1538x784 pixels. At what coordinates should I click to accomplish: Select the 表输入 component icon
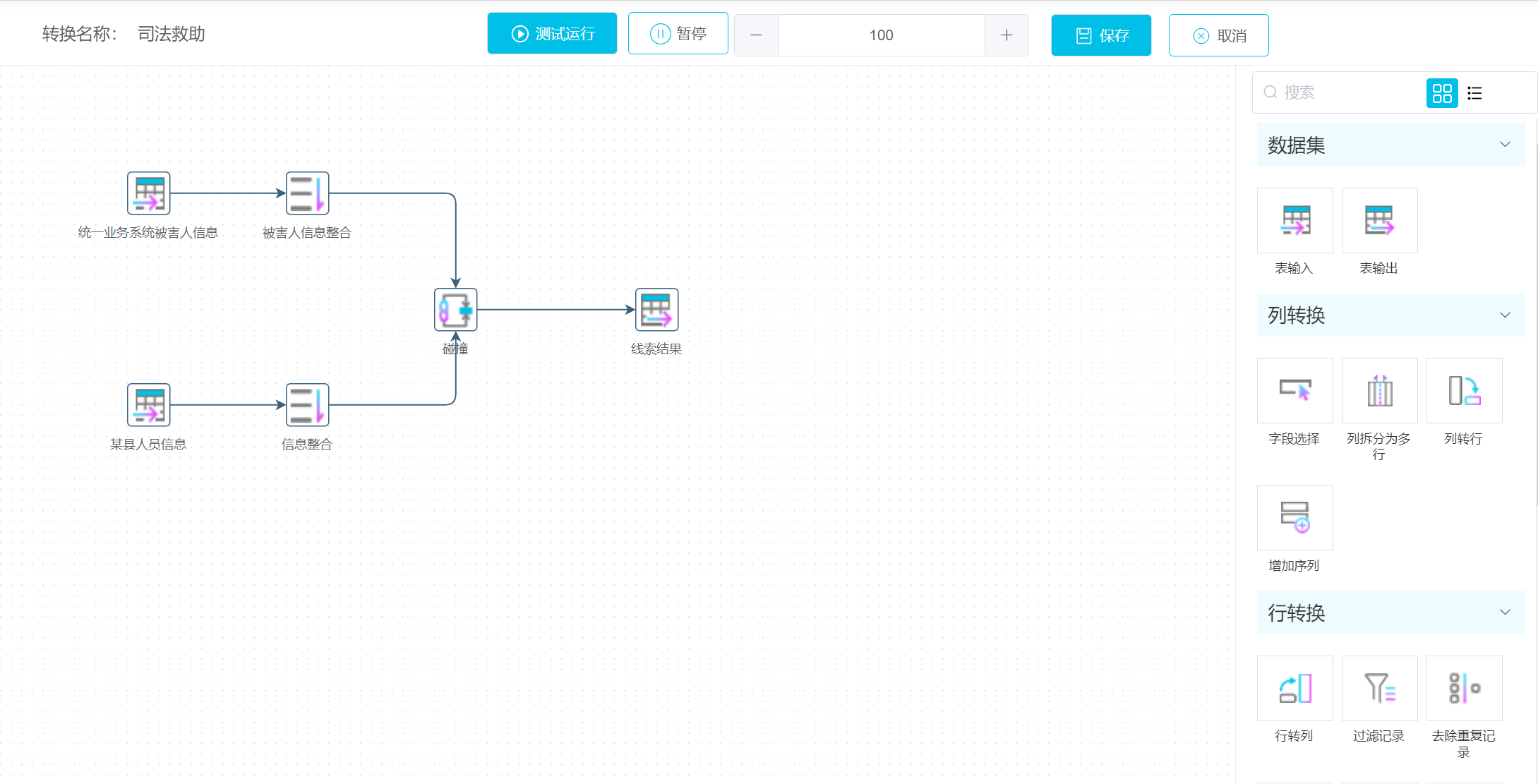[x=1294, y=221]
